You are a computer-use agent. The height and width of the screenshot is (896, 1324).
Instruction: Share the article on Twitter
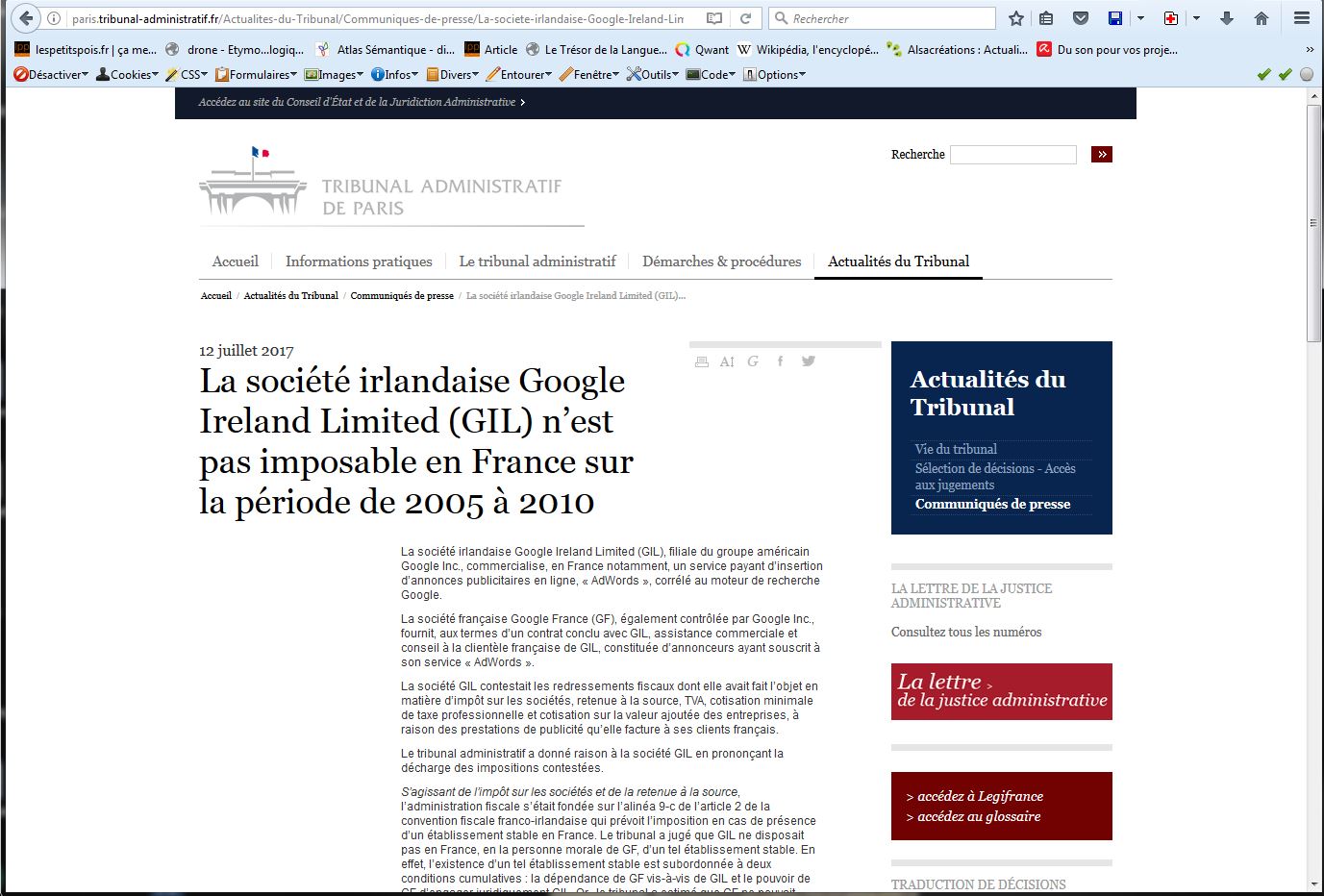pos(809,361)
